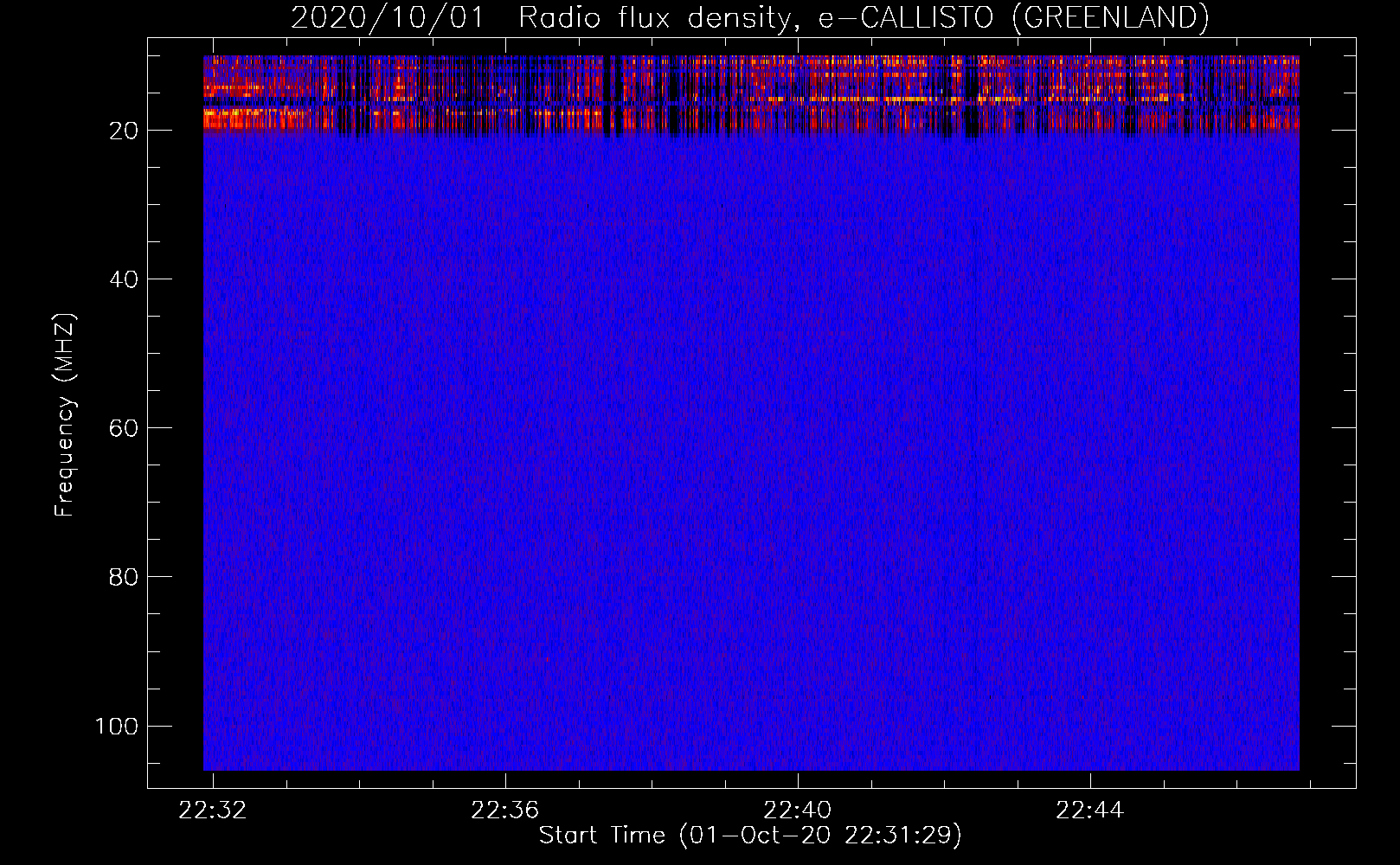Select the 22:36 time tick label
The height and width of the screenshot is (865, 1400).
coord(505,810)
